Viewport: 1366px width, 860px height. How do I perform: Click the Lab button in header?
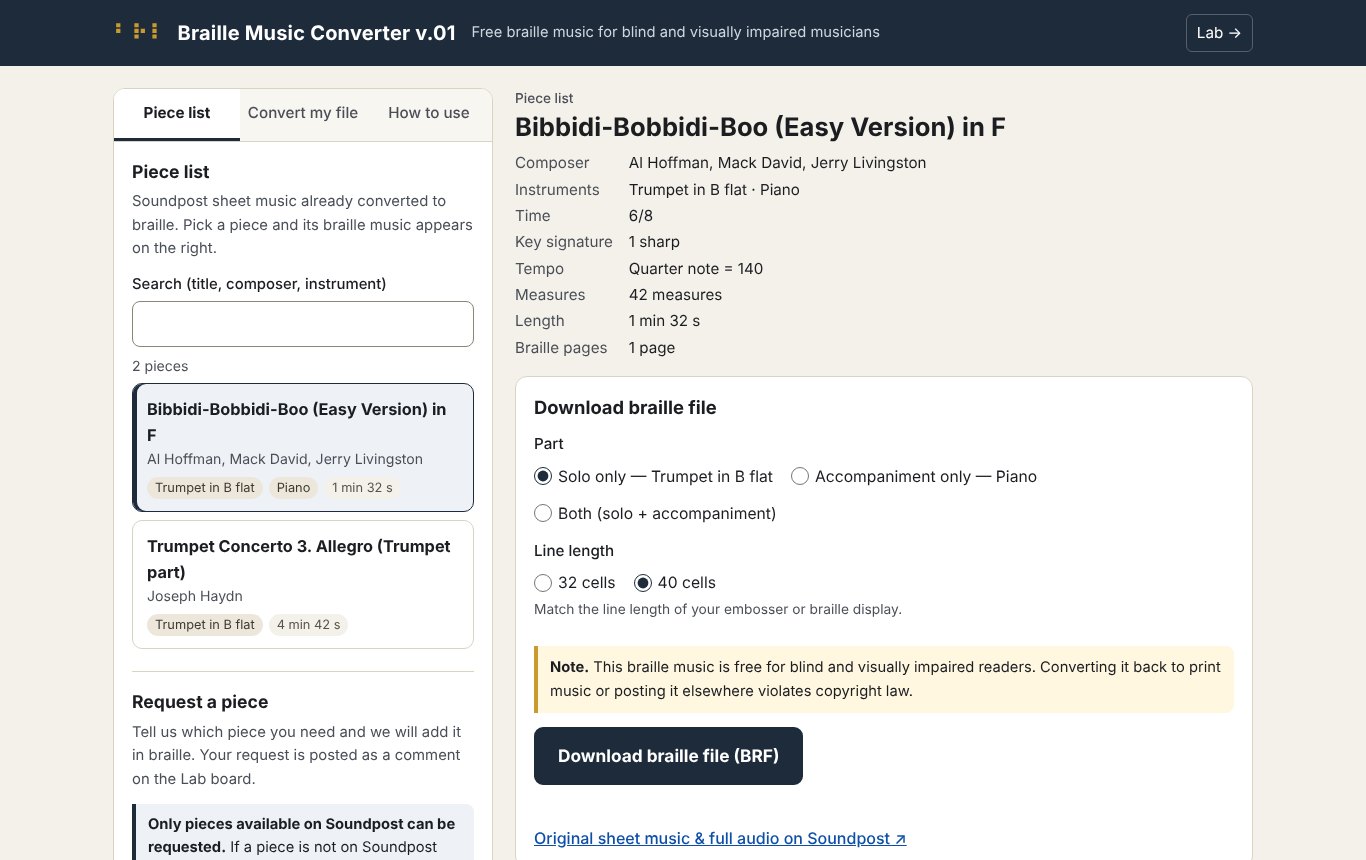(1219, 33)
